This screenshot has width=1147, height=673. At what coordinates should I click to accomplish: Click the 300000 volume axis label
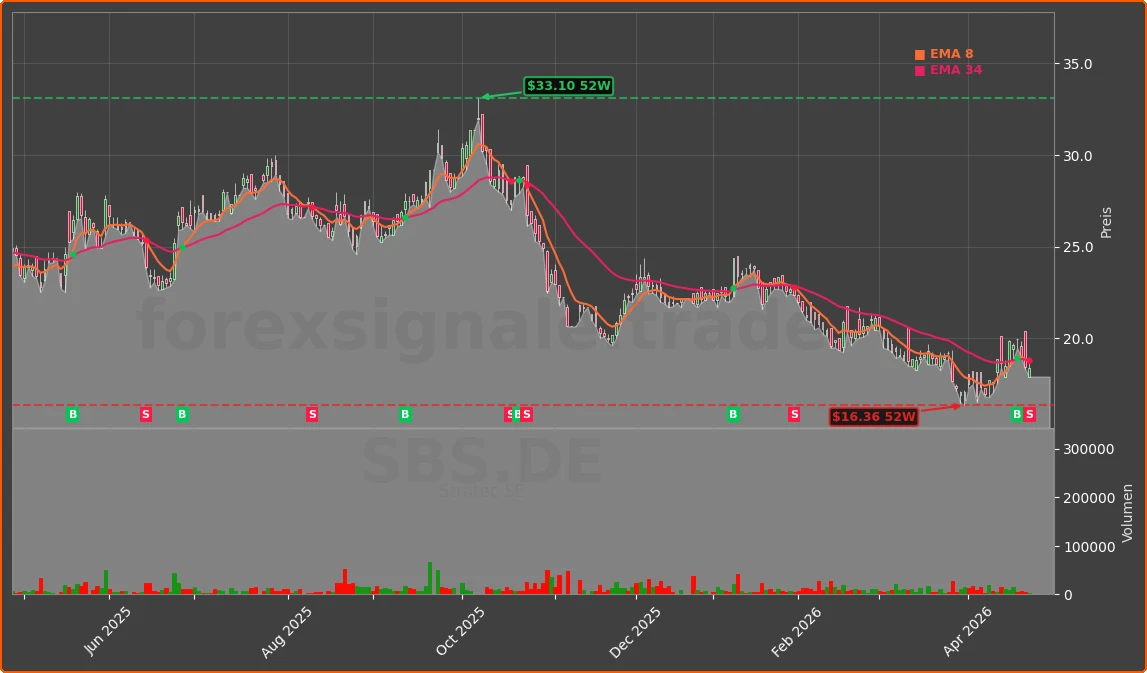[x=1088, y=449]
